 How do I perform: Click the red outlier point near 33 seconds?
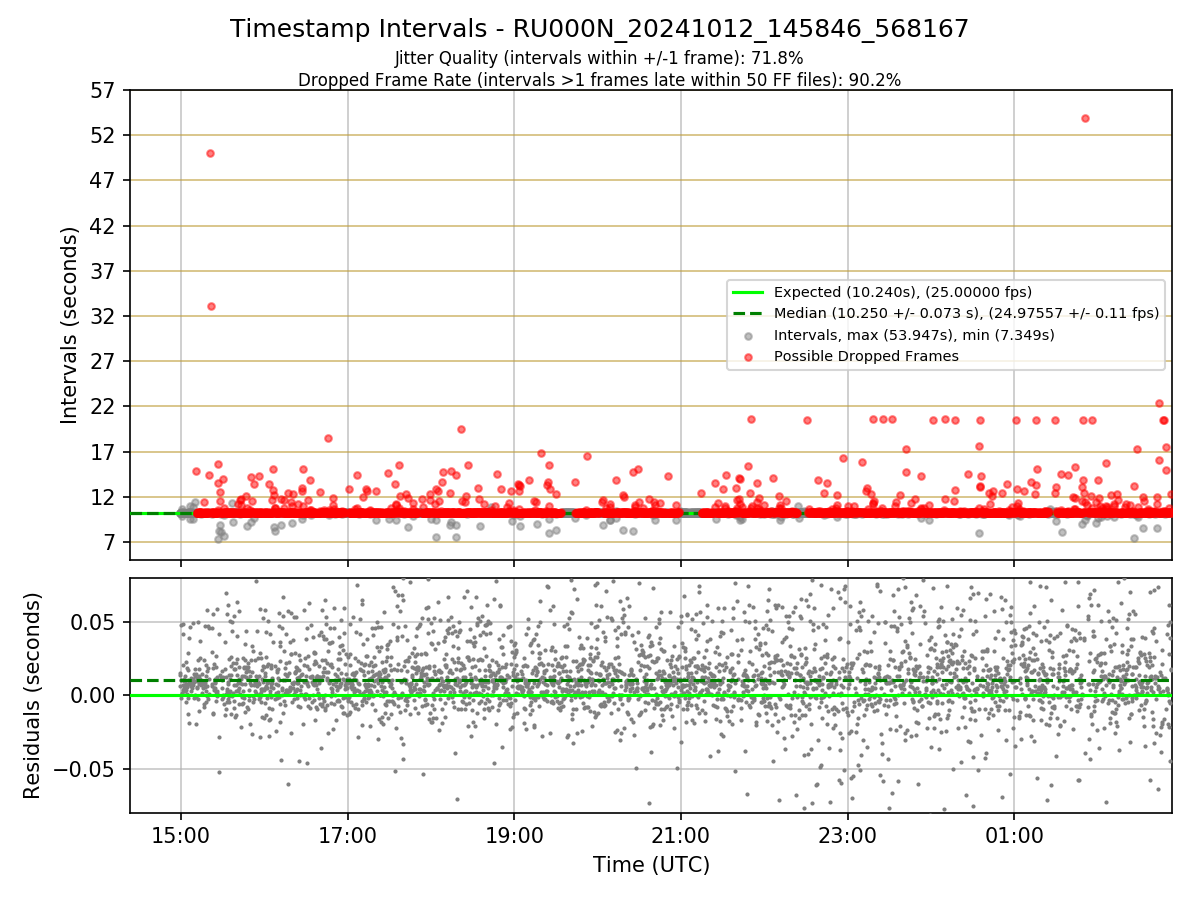pyautogui.click(x=211, y=306)
